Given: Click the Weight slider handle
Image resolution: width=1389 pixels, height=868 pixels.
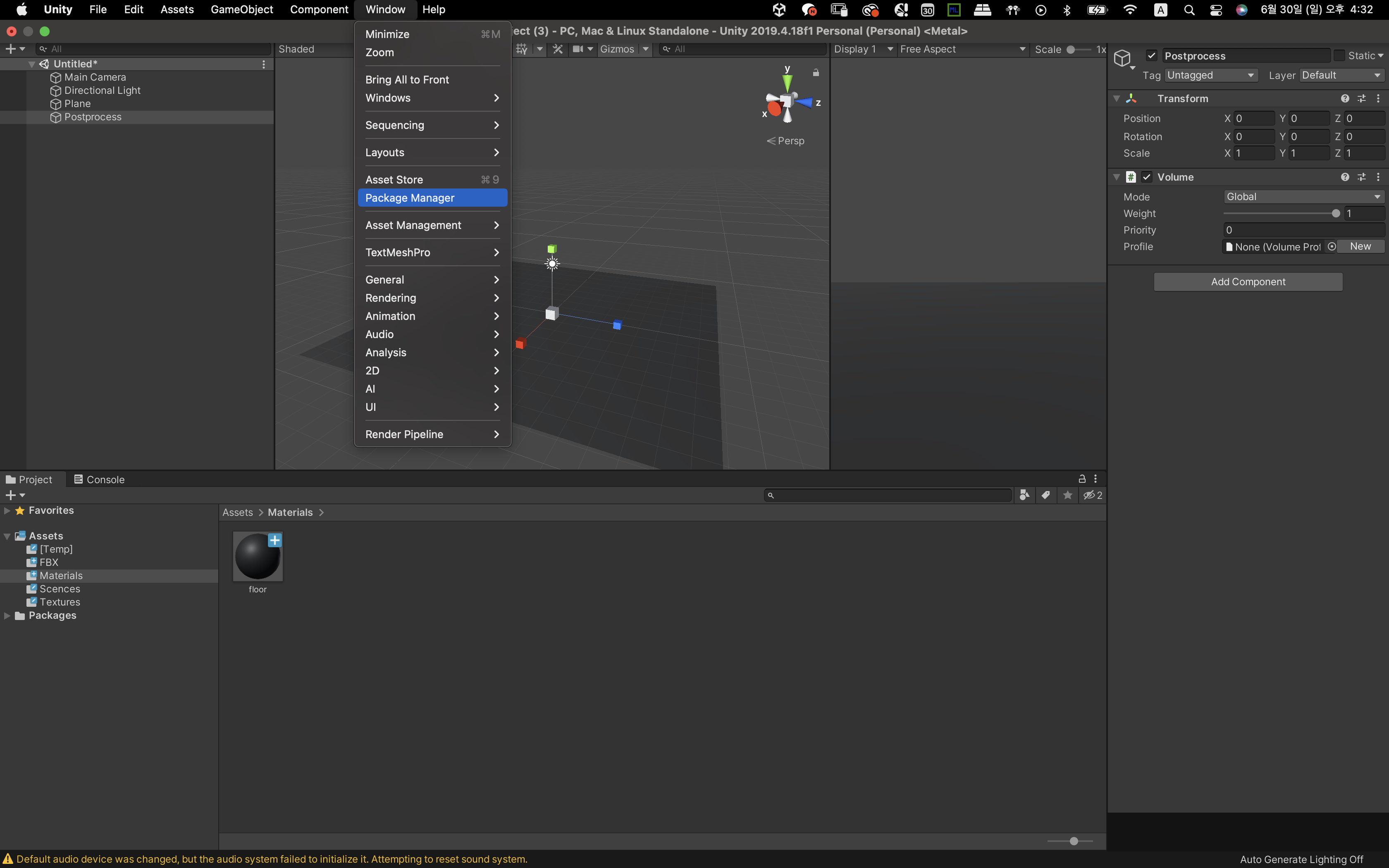Looking at the screenshot, I should (x=1336, y=214).
